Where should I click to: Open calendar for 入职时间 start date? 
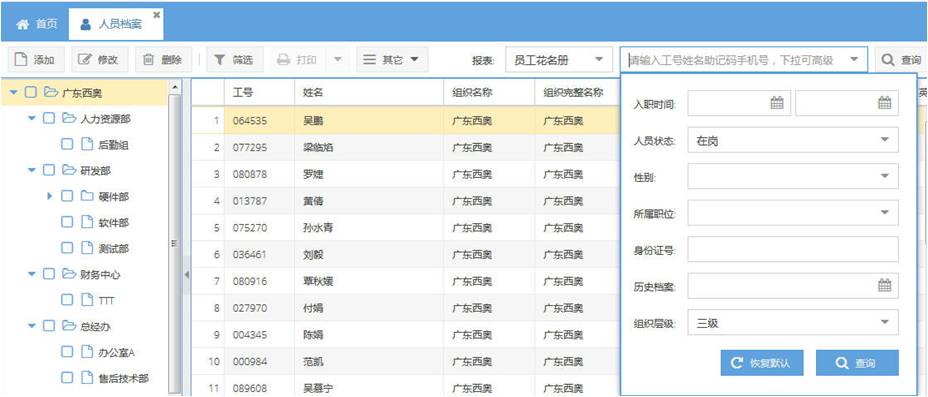[776, 103]
